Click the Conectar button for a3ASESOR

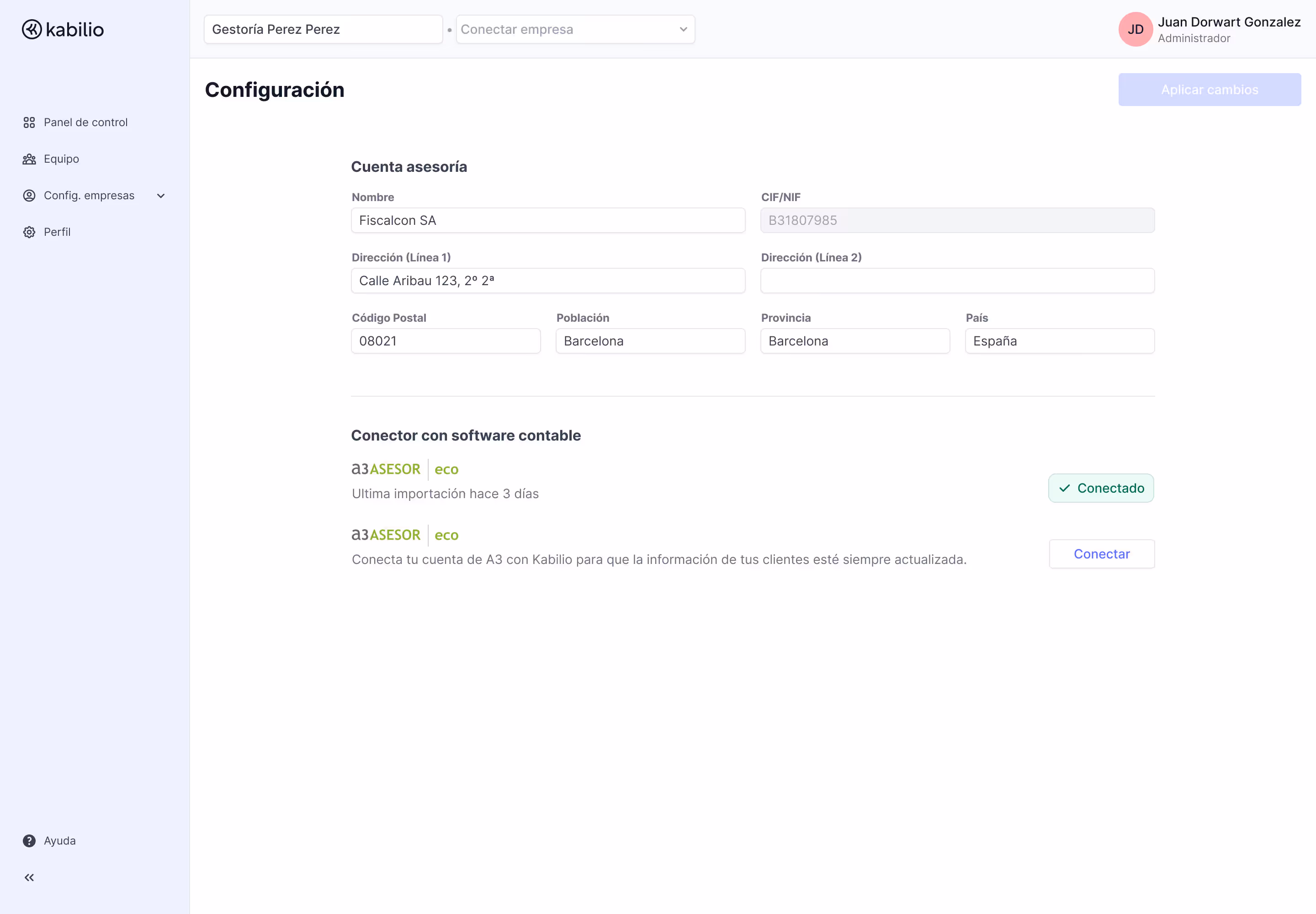click(1101, 554)
